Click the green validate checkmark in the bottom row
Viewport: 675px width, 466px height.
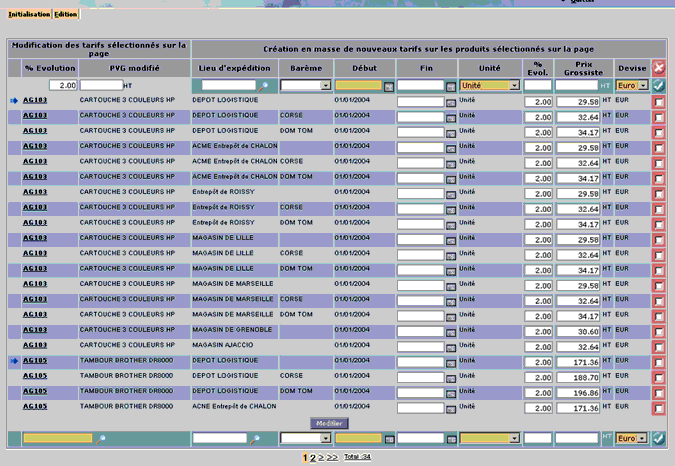659,438
